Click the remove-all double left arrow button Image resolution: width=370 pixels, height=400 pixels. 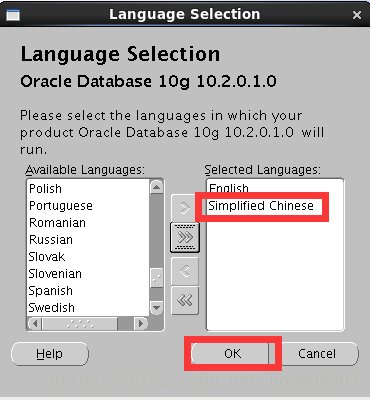point(185,301)
